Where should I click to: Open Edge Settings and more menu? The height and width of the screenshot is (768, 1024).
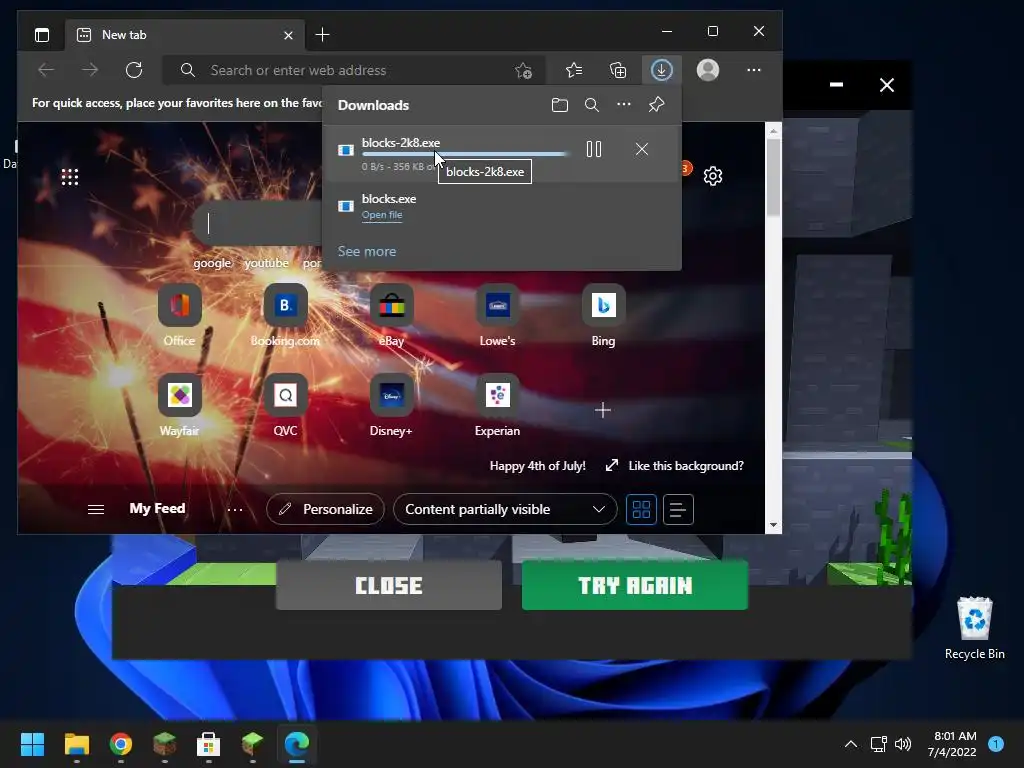[754, 70]
